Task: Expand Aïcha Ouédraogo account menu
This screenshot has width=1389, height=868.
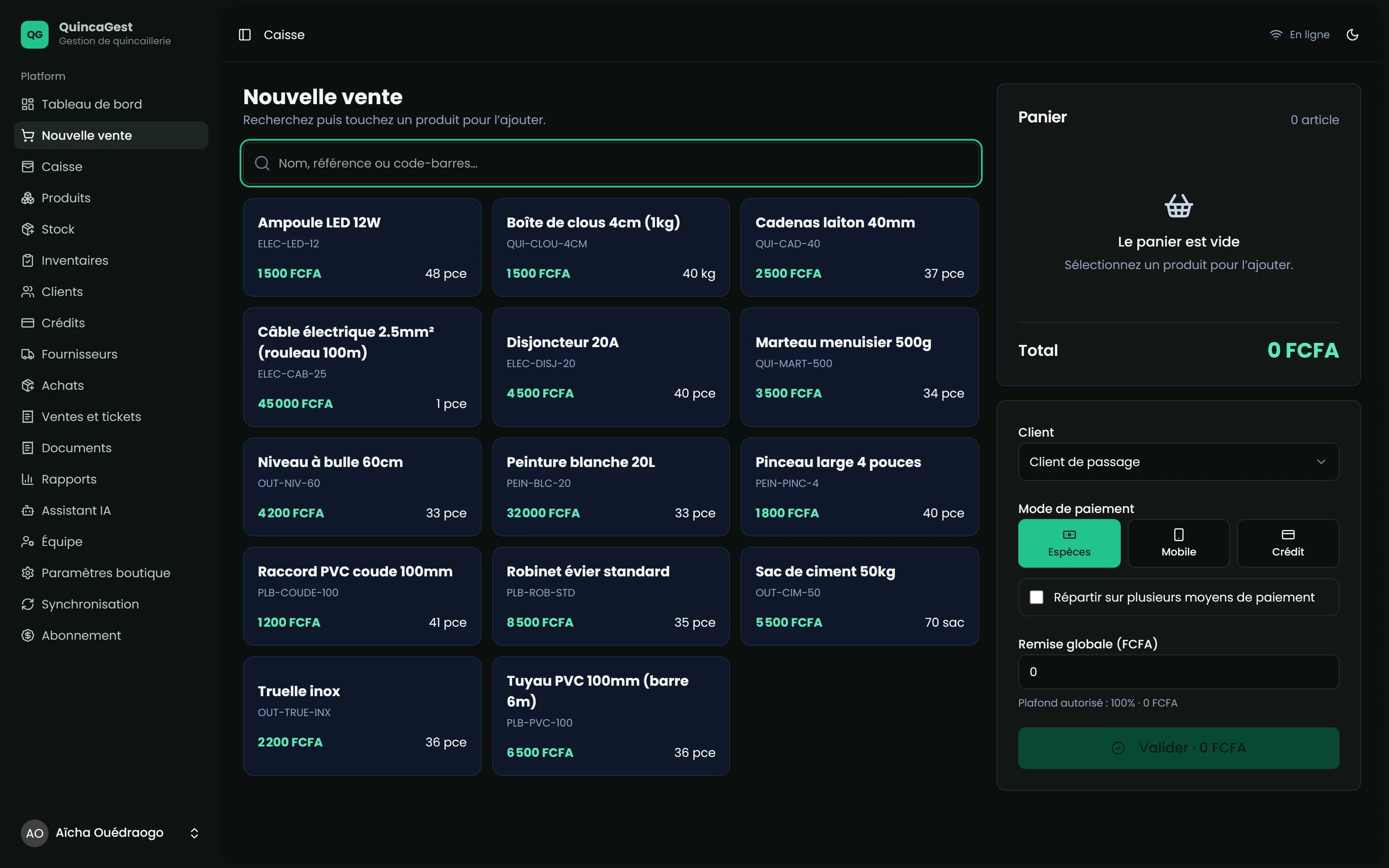Action: click(111, 833)
